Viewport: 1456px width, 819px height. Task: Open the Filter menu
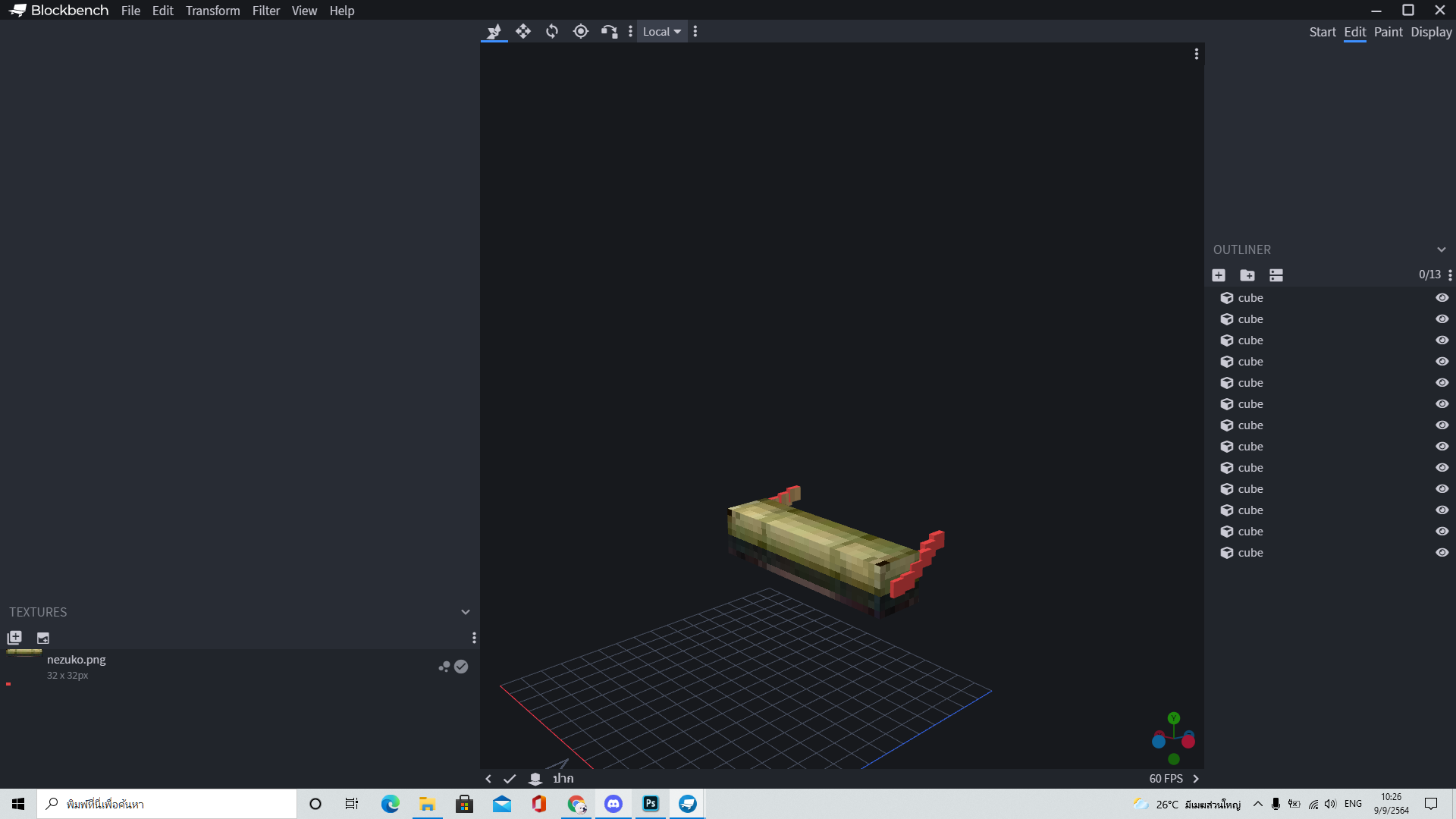(x=266, y=11)
